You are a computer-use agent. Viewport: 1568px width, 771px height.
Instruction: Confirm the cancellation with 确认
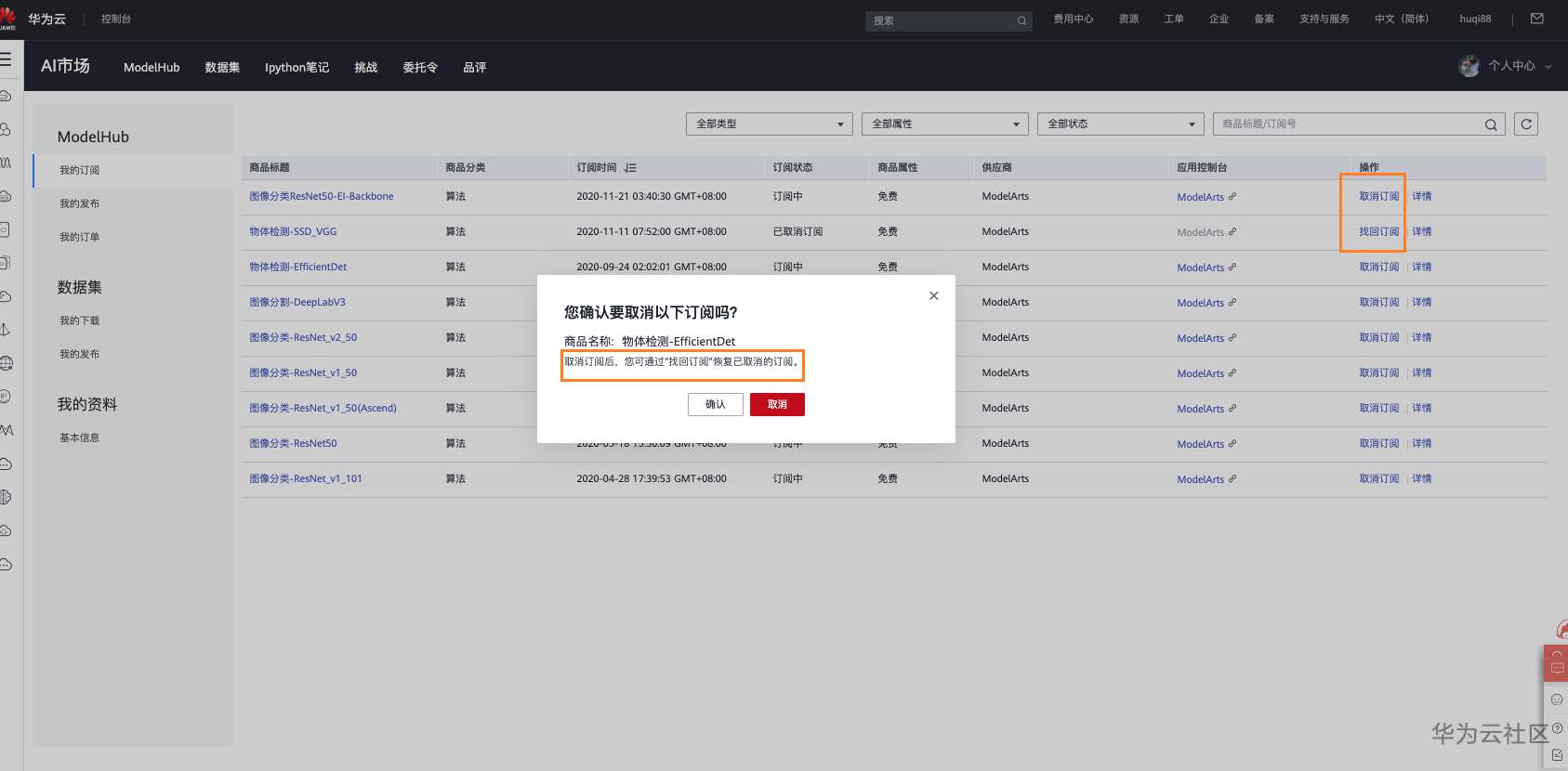point(716,404)
